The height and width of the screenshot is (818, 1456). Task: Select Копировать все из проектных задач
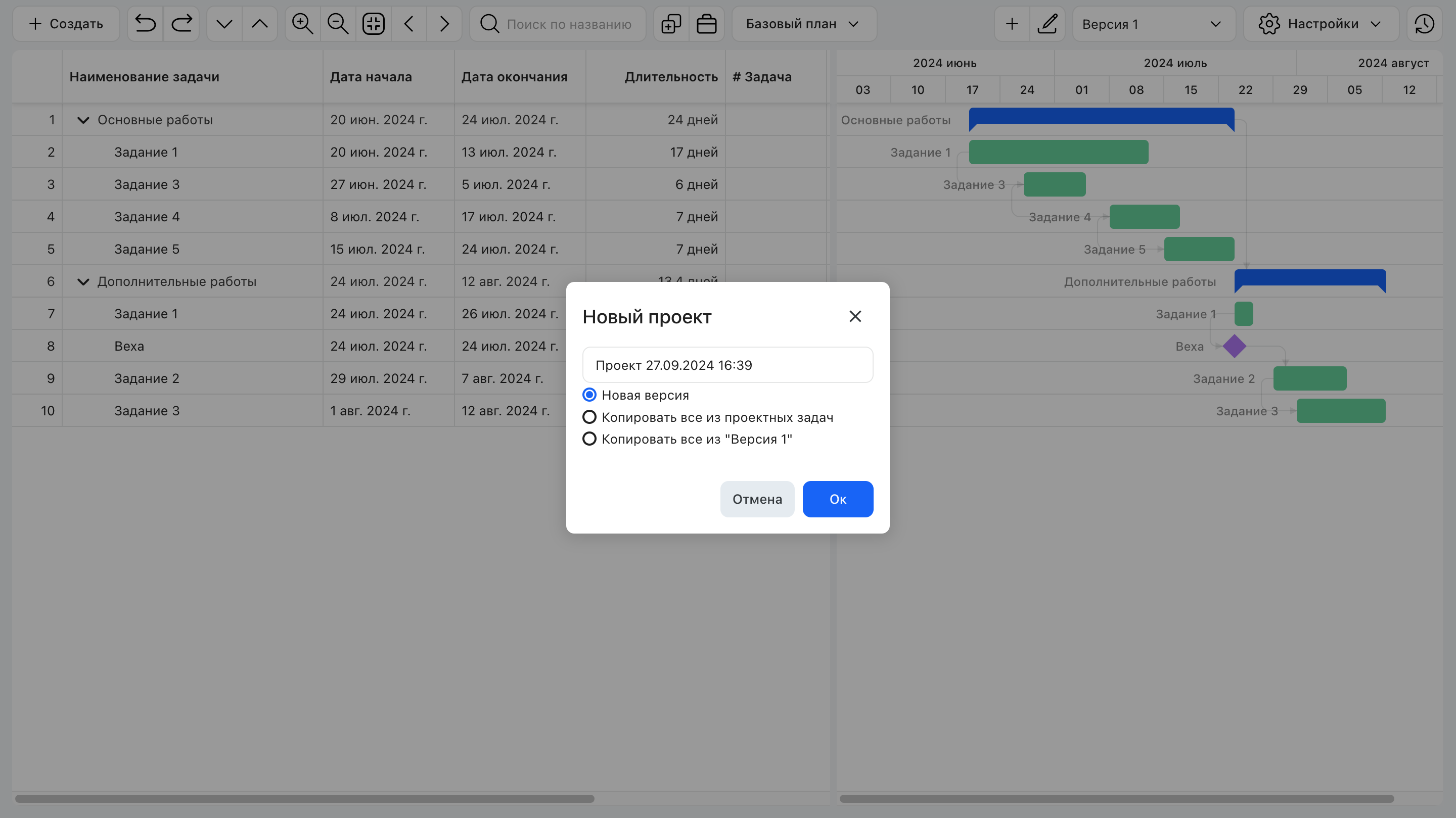pos(589,417)
